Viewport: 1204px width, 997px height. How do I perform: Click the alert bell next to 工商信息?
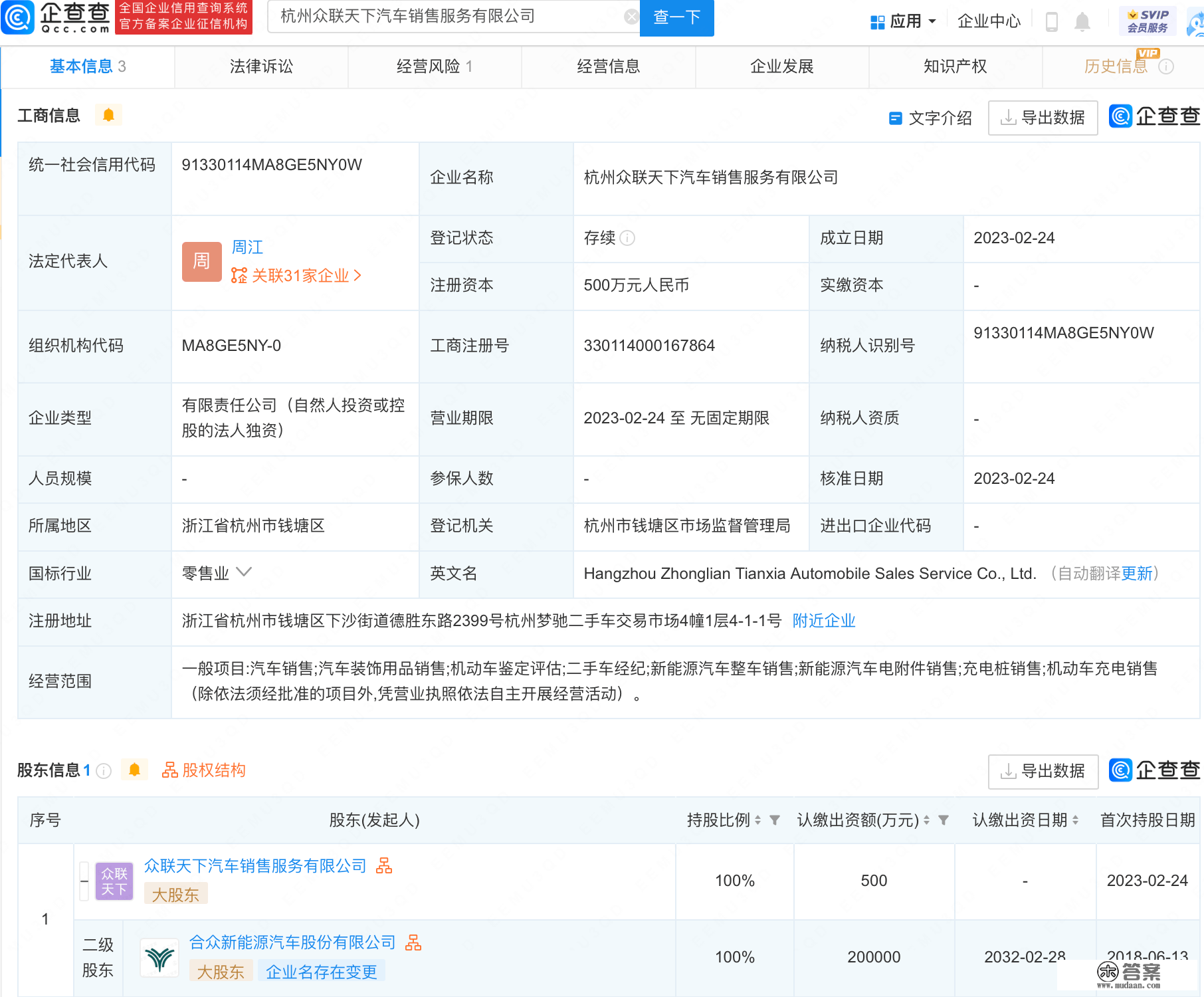[108, 115]
